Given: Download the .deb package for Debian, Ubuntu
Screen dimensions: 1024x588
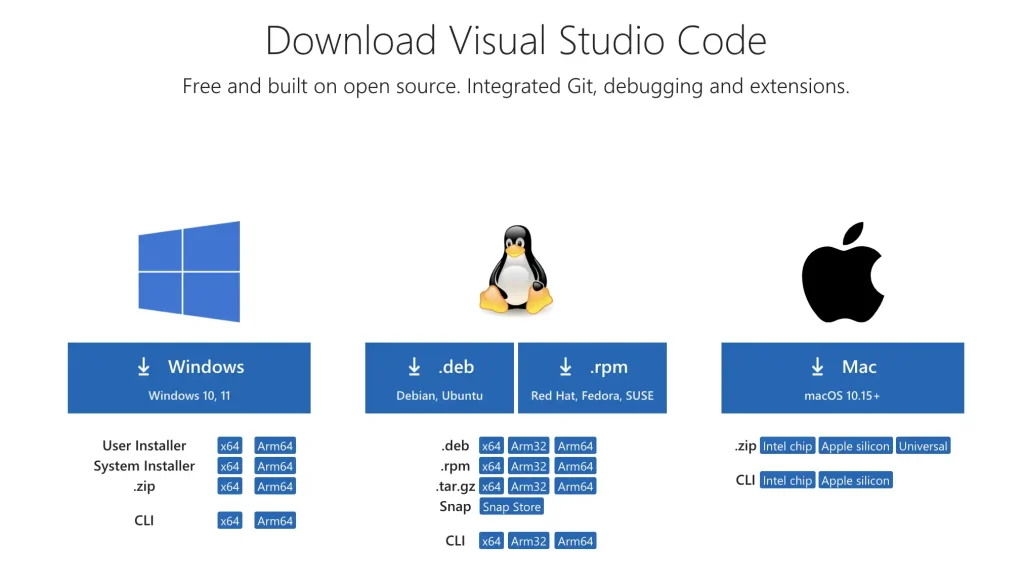Looking at the screenshot, I should (x=439, y=378).
